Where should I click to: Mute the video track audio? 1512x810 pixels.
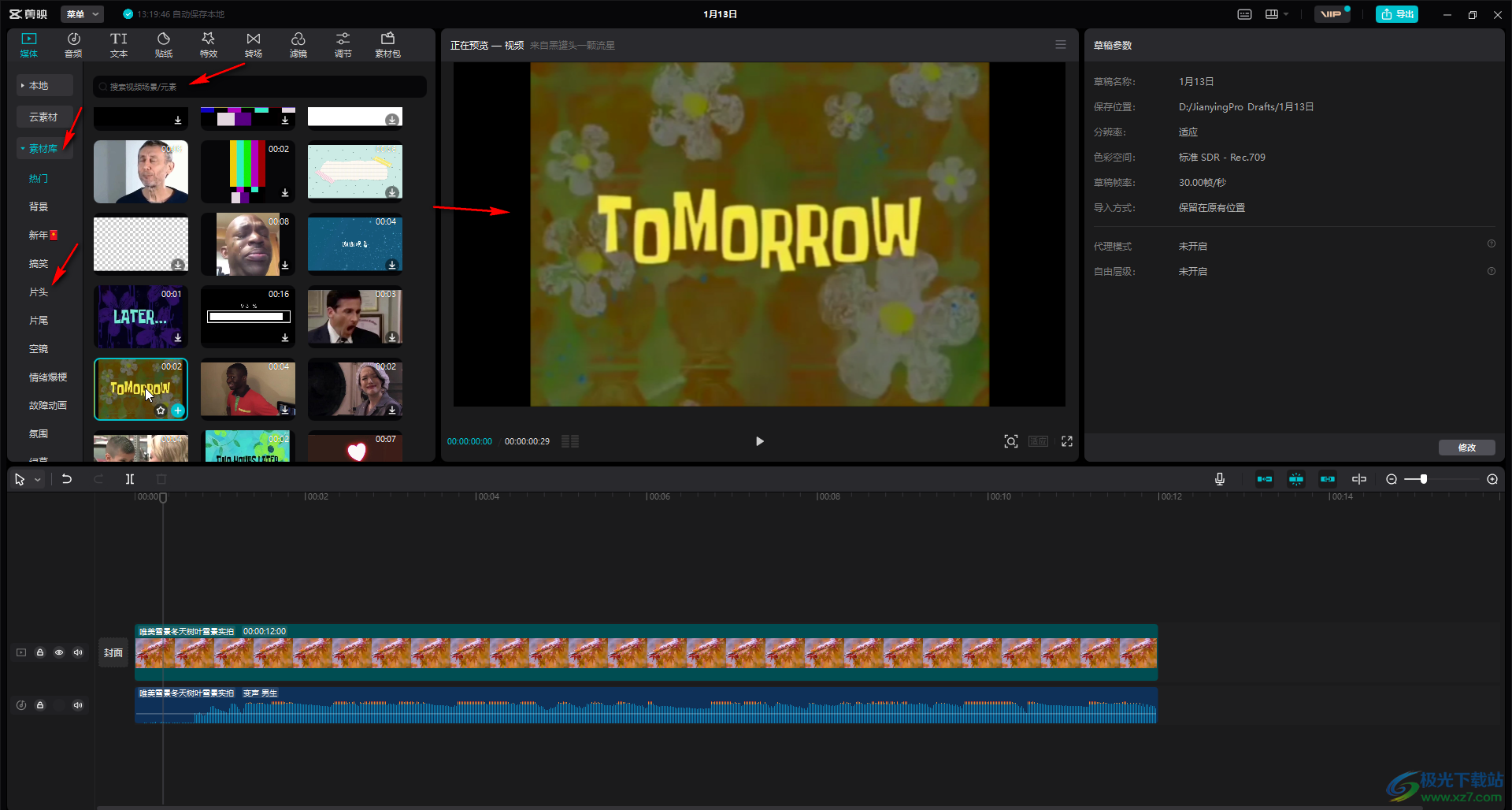tap(78, 652)
